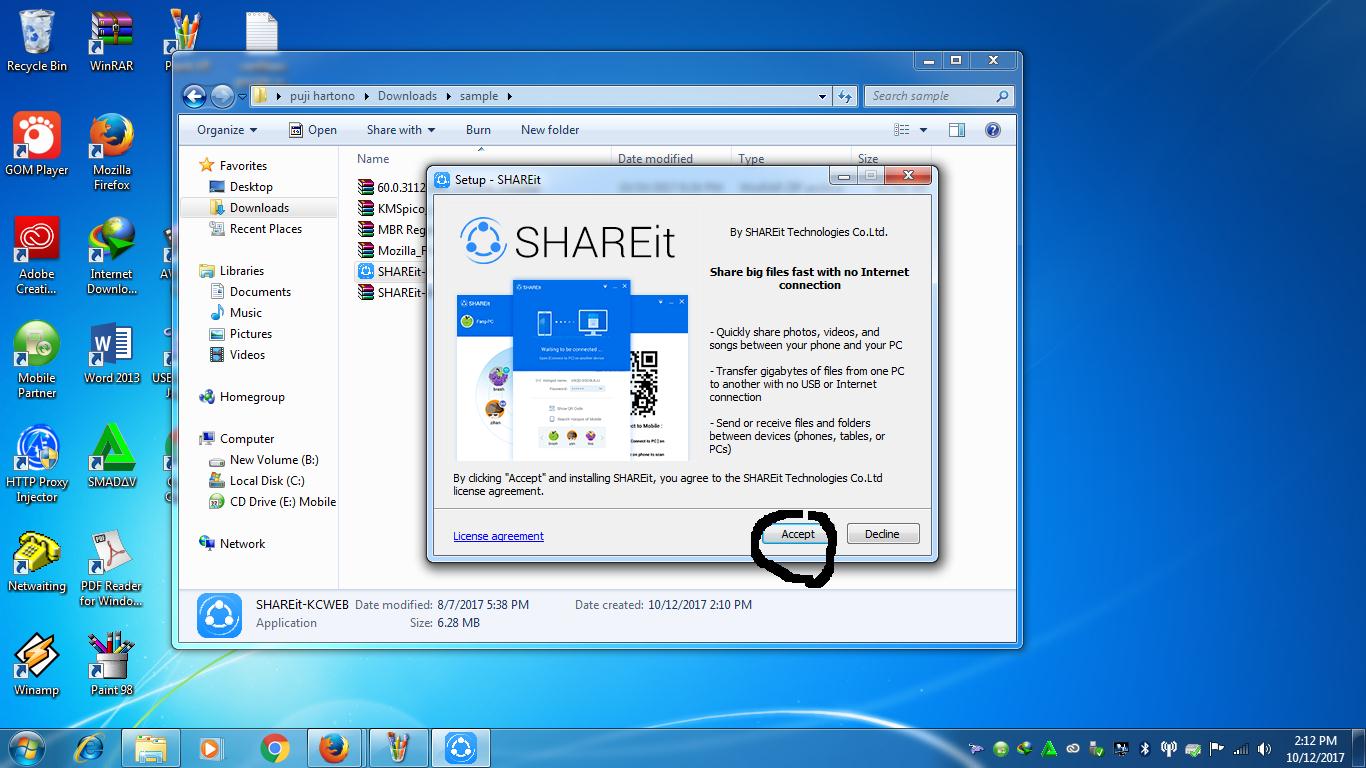Refresh the sample folder view
The image size is (1366, 768).
(x=845, y=97)
